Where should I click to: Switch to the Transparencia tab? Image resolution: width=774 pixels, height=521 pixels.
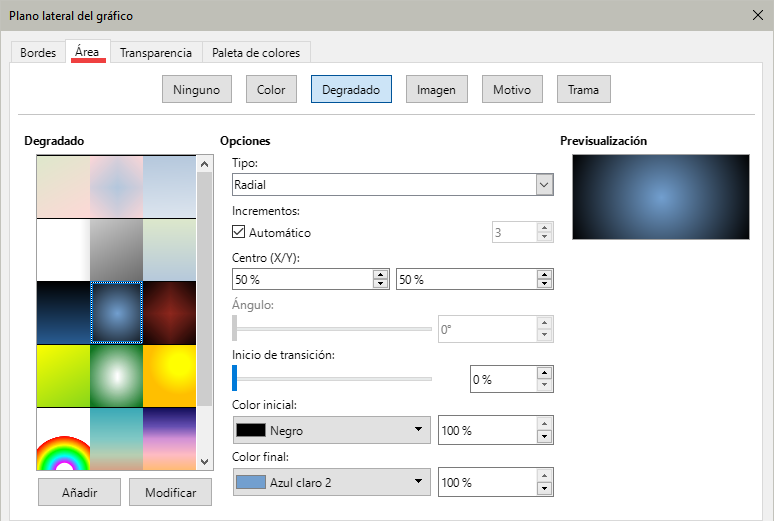click(x=155, y=53)
